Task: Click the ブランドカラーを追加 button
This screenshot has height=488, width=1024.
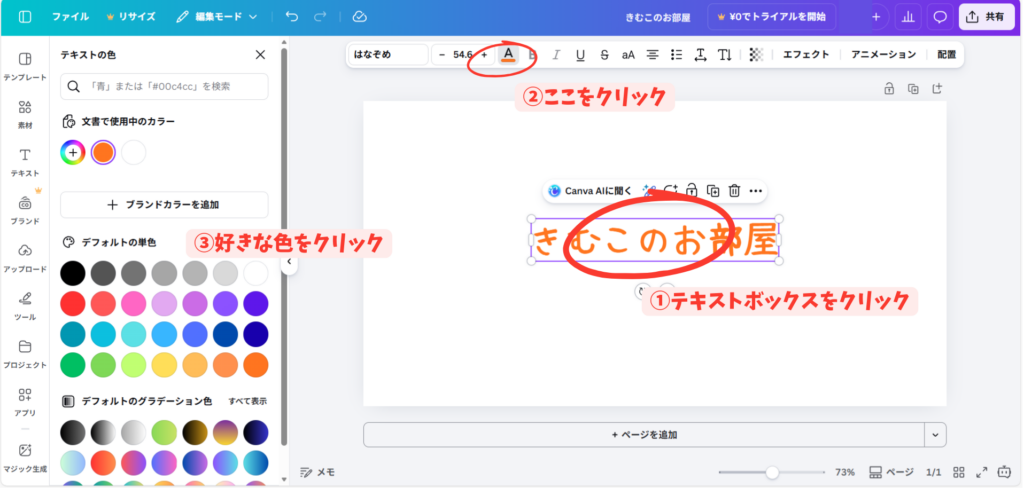Action: (x=164, y=204)
